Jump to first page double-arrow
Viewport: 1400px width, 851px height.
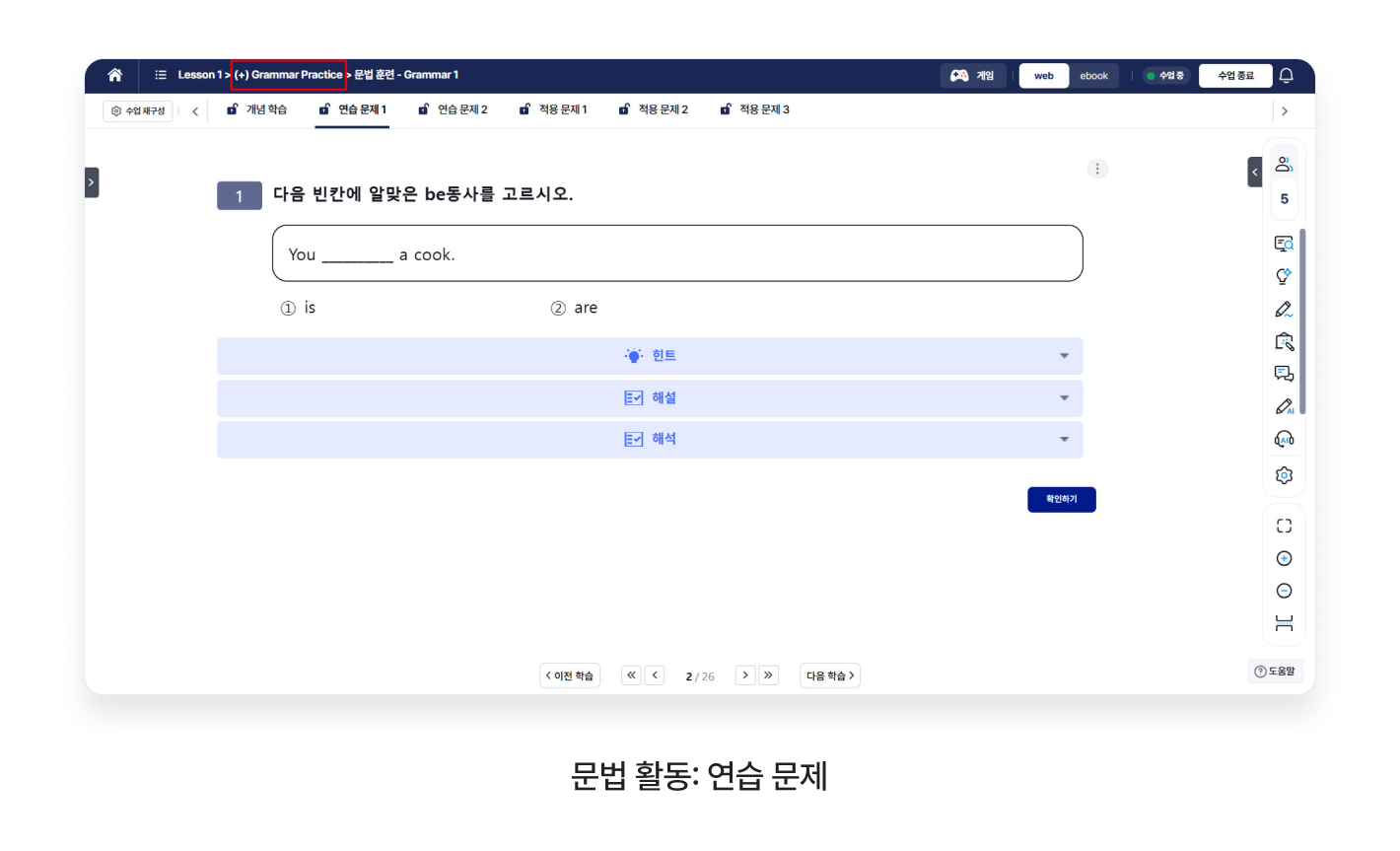click(632, 675)
